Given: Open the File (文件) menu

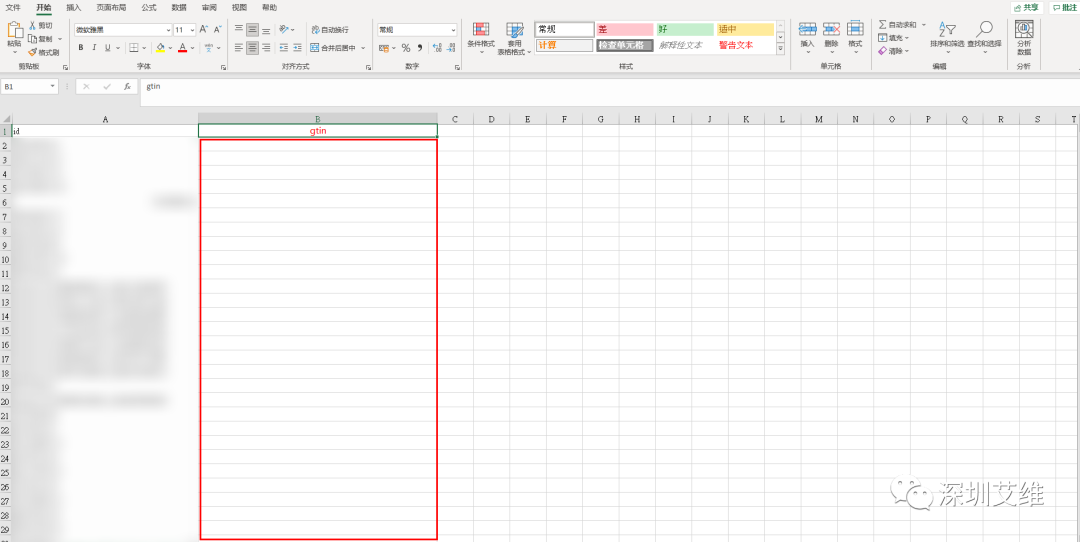Looking at the screenshot, I should point(13,7).
